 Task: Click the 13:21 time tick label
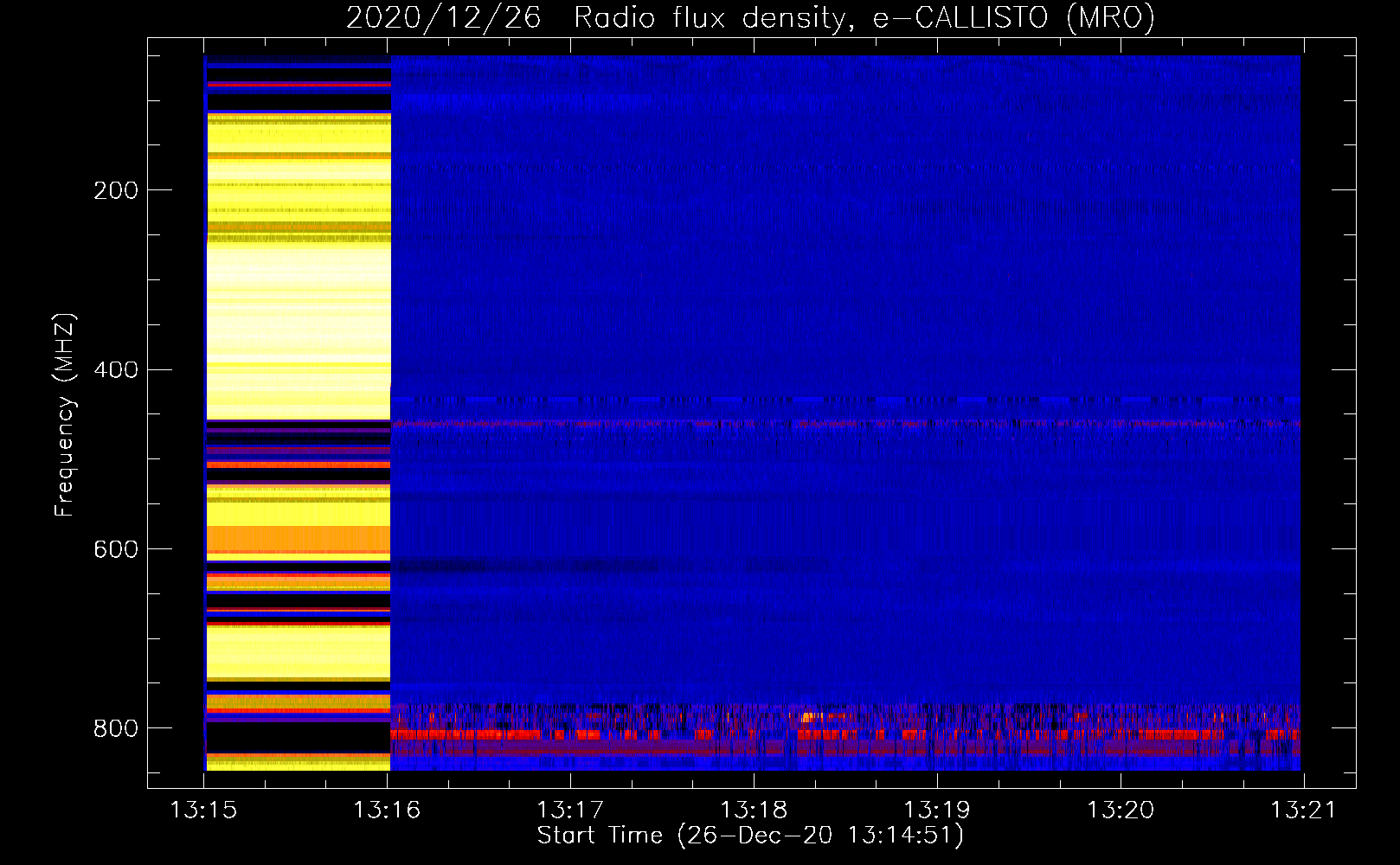coord(1304,810)
